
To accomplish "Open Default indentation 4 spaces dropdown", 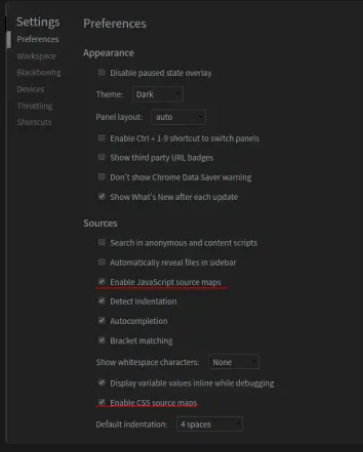I will (209, 424).
